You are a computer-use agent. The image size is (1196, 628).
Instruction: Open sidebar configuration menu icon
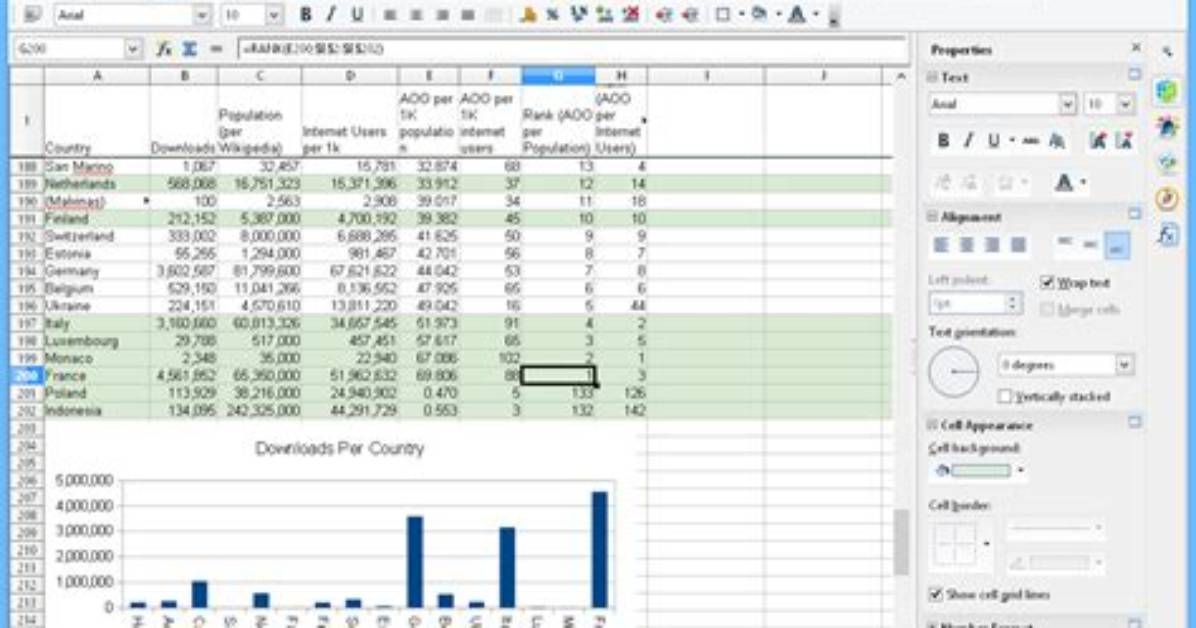[1167, 52]
